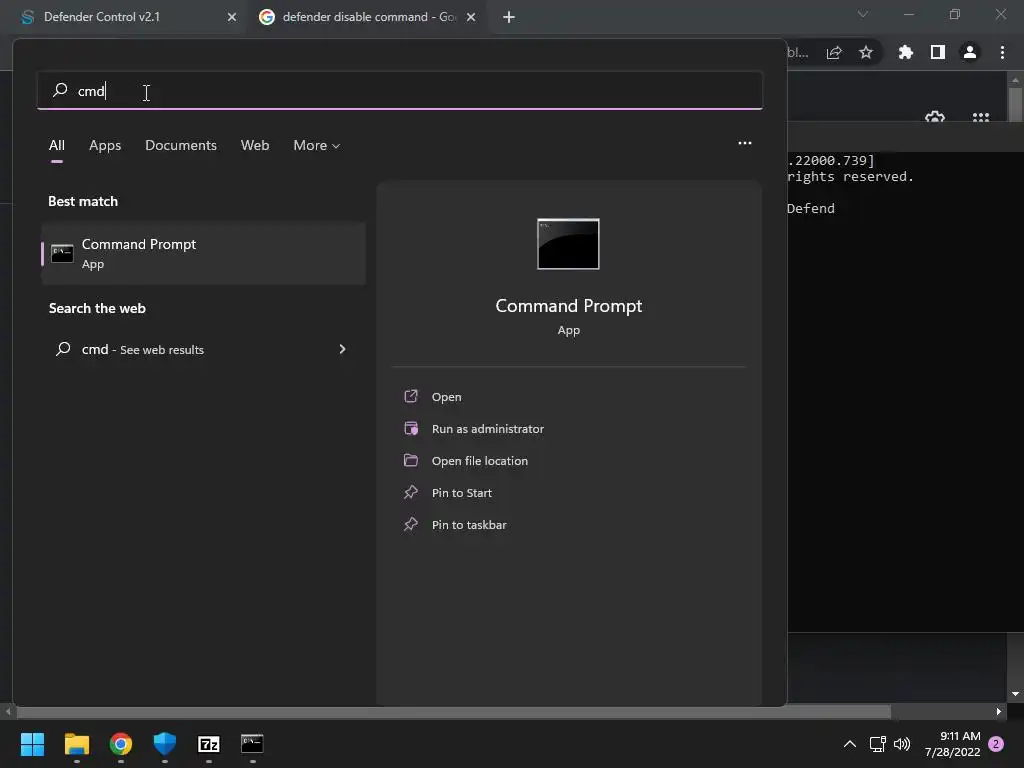Switch to the defender disable command Google tab
The image size is (1024, 768).
[369, 17]
